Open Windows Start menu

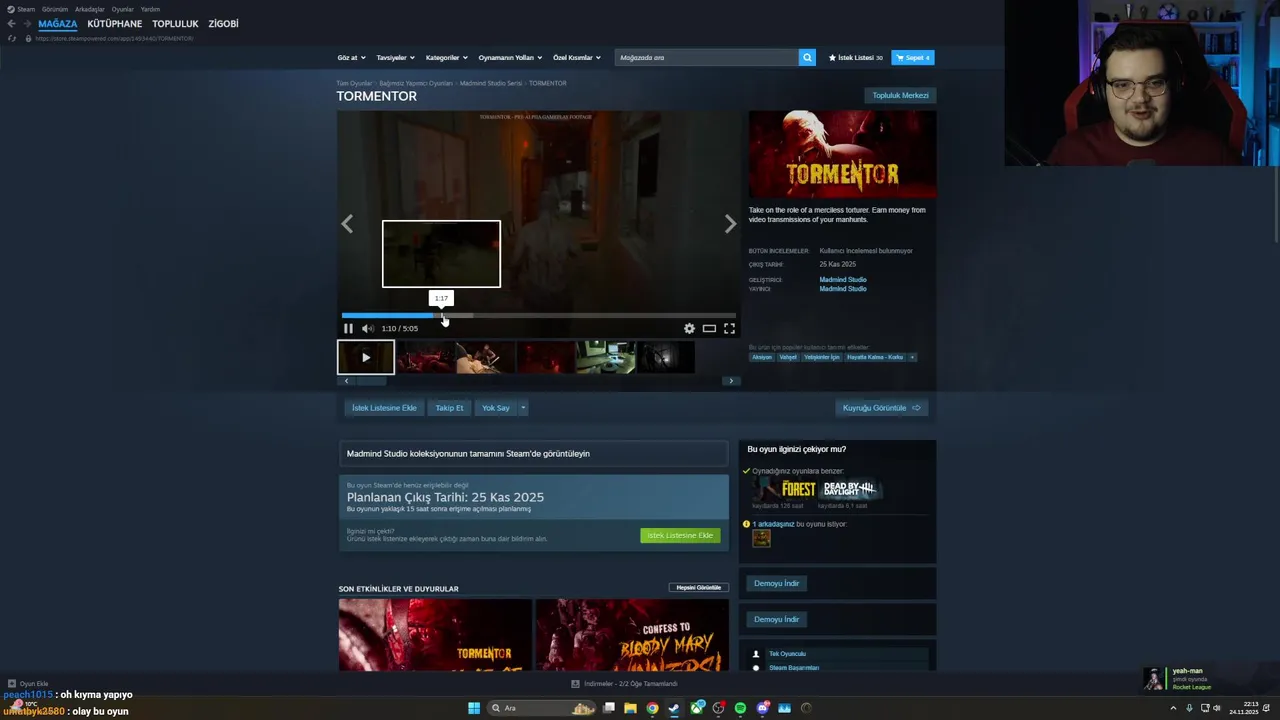(474, 708)
